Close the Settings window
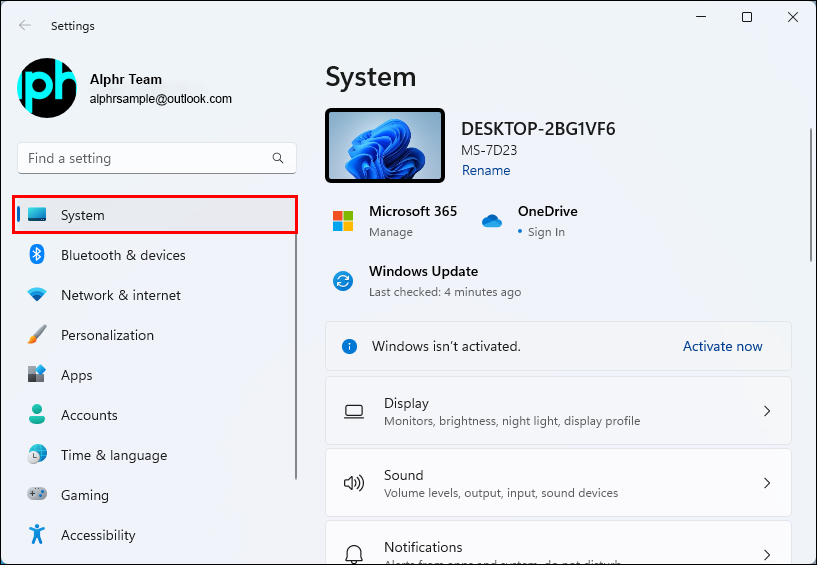The height and width of the screenshot is (565, 817). 793,17
